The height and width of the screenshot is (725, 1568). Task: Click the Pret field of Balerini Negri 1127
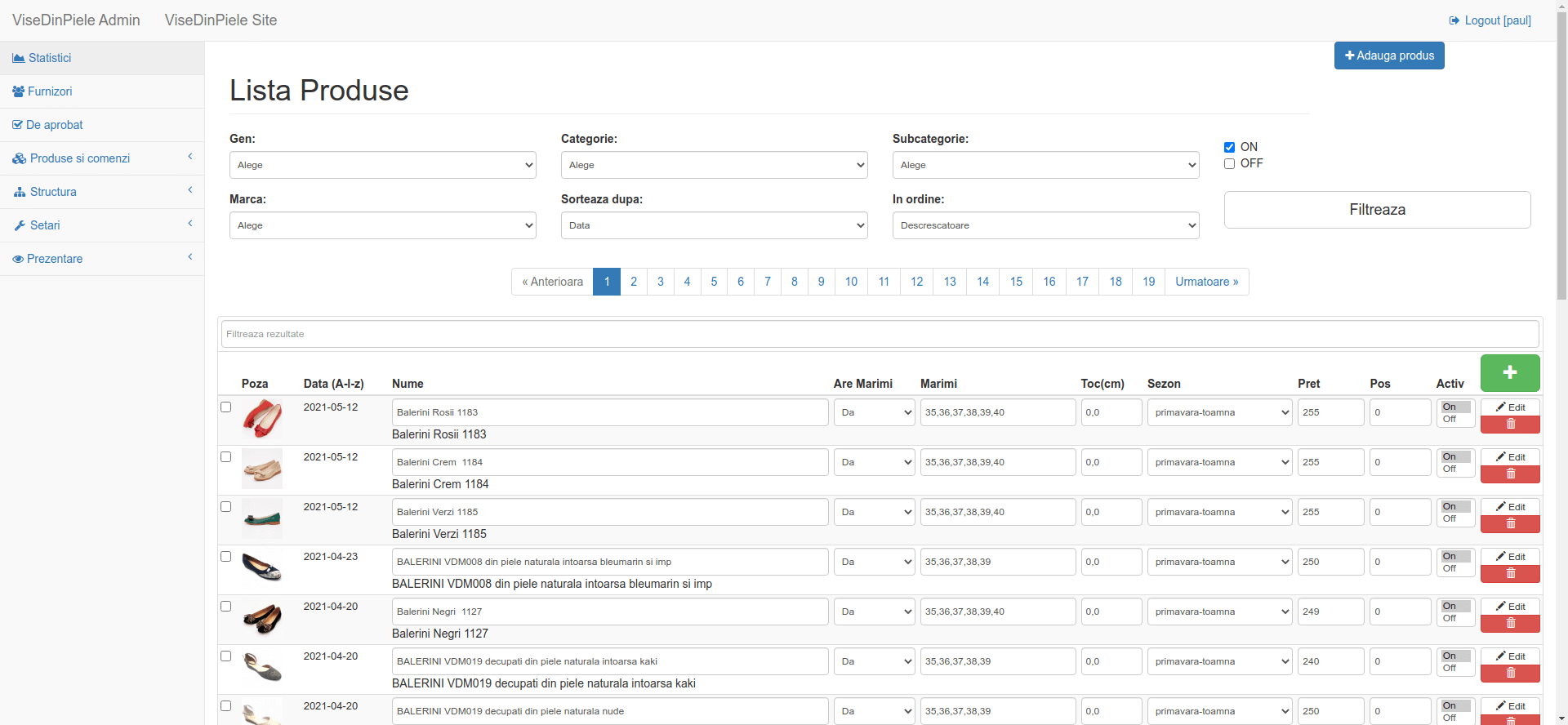coord(1331,612)
